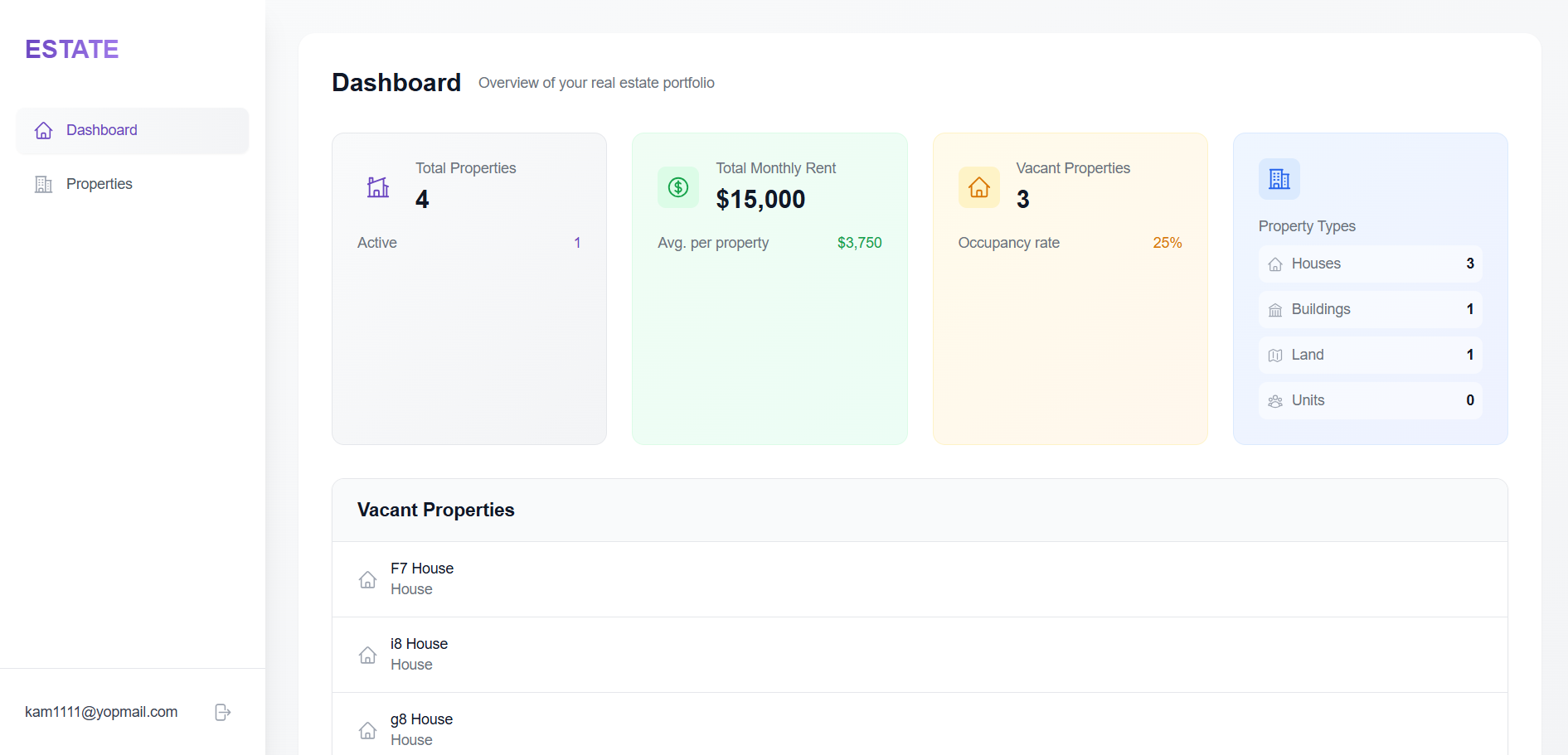This screenshot has width=1568, height=755.
Task: Click the 25% occupancy rate value
Action: pos(1167,243)
